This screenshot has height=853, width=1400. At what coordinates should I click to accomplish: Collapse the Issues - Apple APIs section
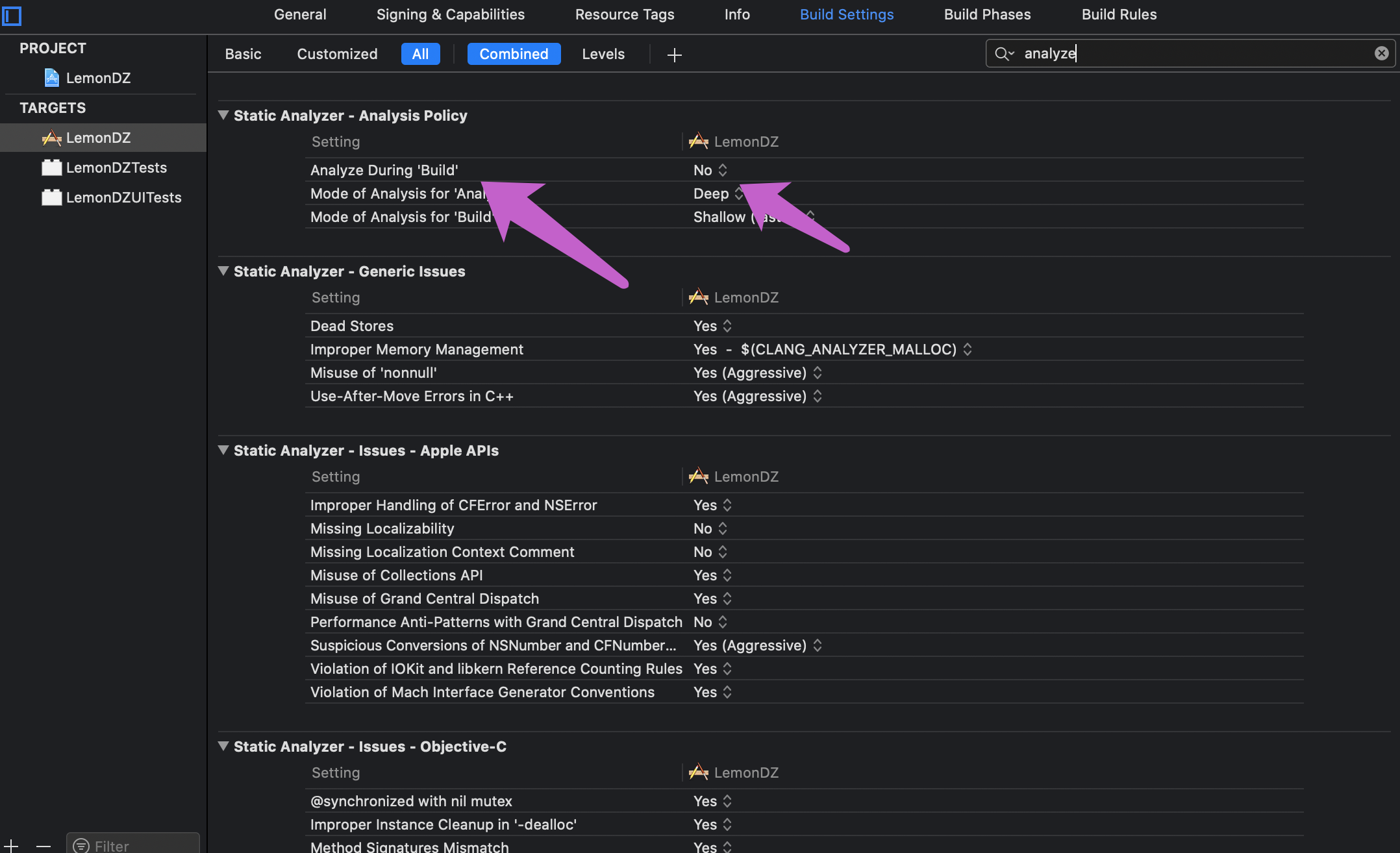[223, 451]
